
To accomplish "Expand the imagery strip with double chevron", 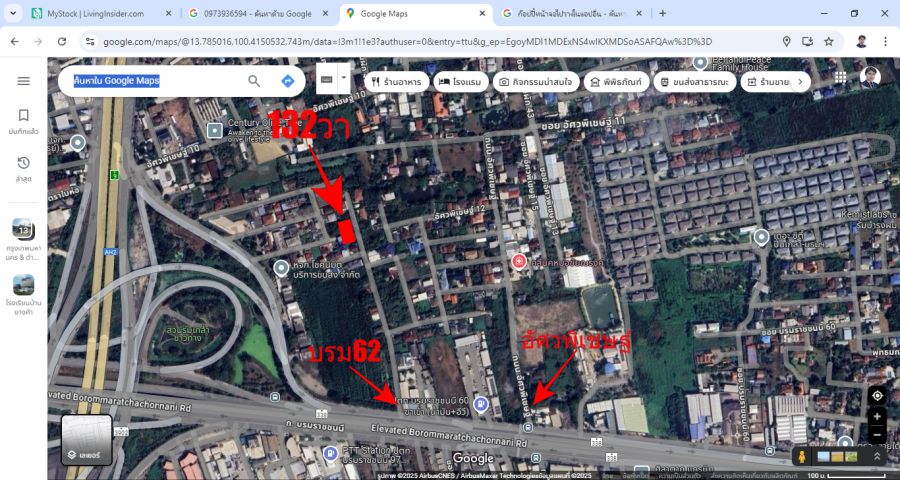I will pyautogui.click(x=877, y=456).
